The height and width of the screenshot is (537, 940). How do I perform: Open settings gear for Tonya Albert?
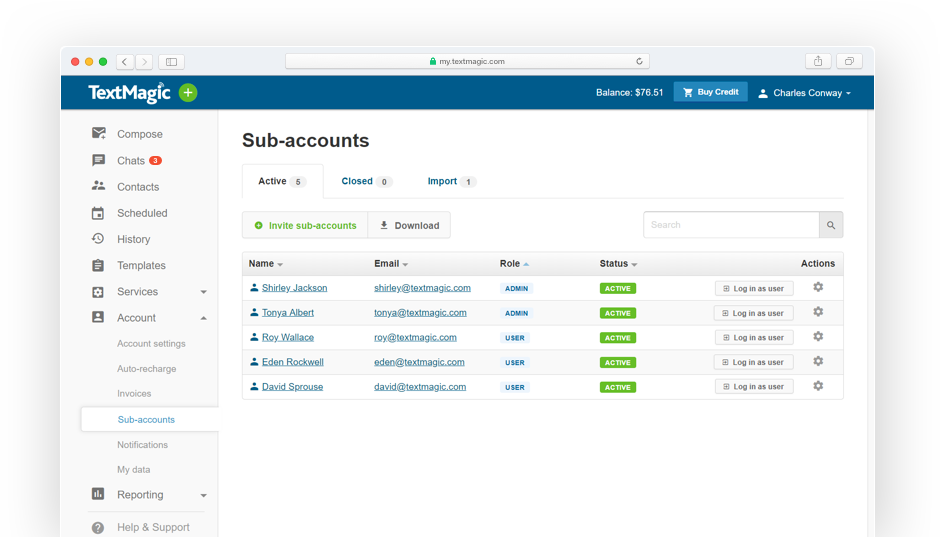tap(818, 312)
